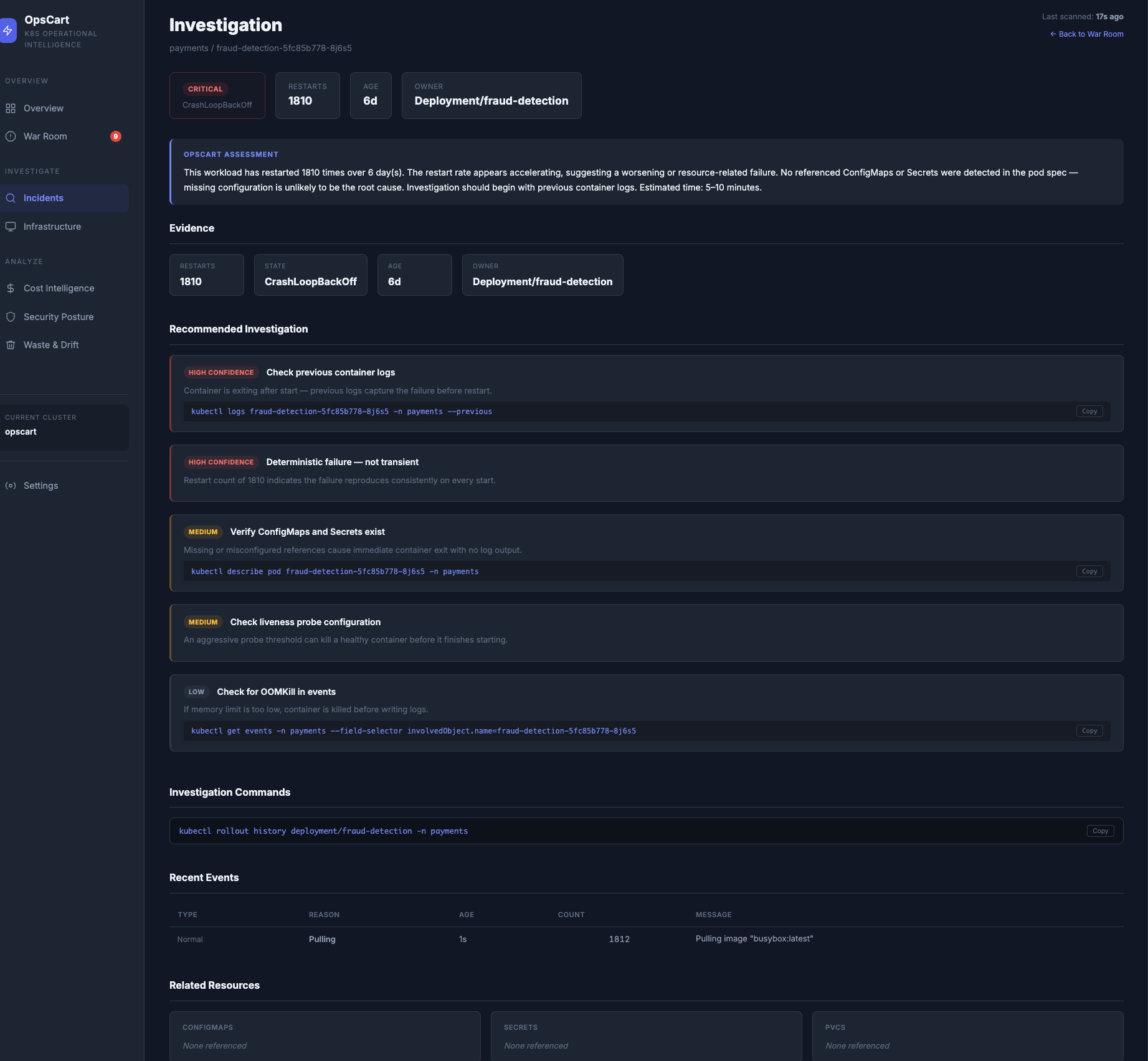Click the Cost Intelligence dollar icon
The image size is (1148, 1061).
[x=11, y=288]
